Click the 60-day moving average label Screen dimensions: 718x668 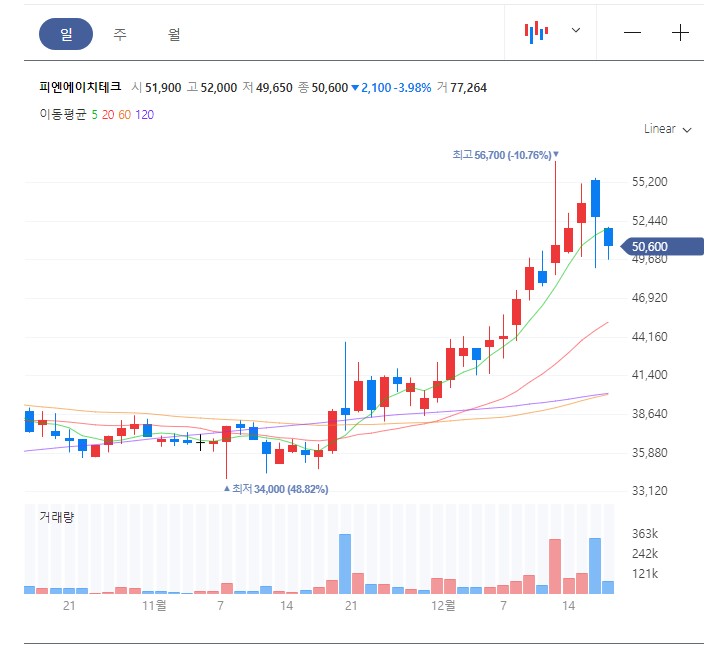(x=125, y=114)
